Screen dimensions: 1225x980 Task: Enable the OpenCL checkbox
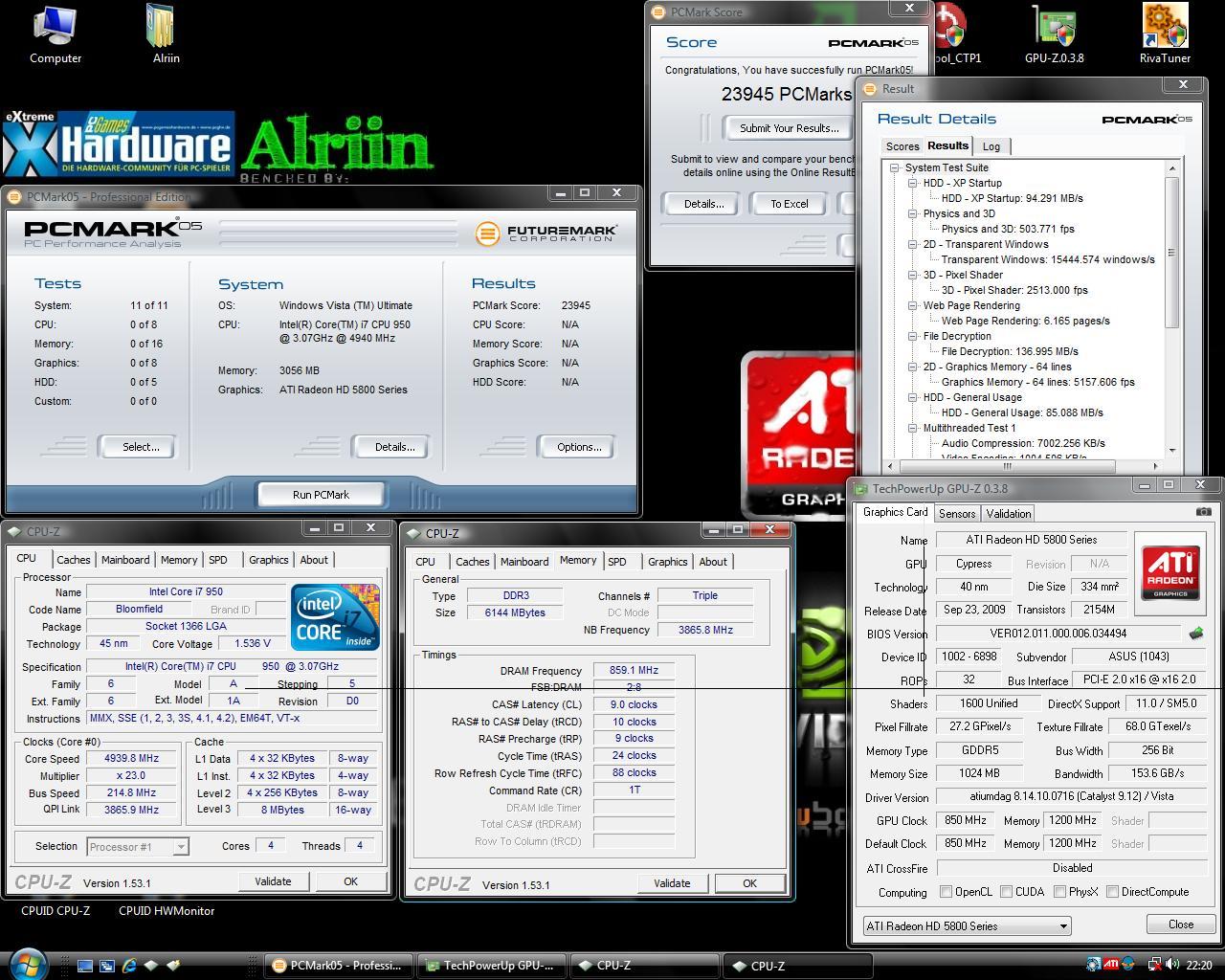click(x=946, y=892)
